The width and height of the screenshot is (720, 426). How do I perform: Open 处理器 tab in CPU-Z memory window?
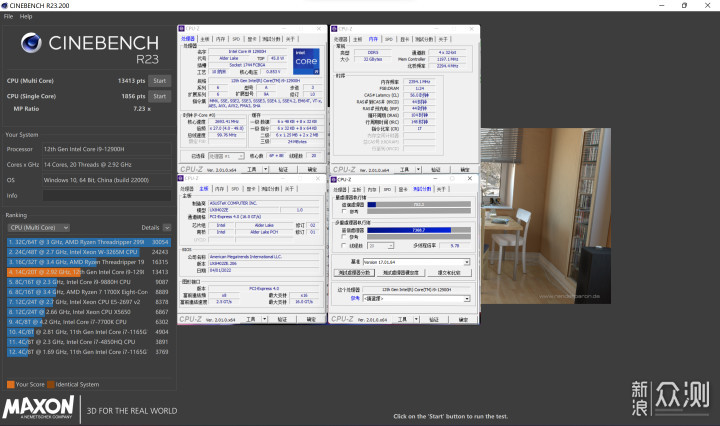[x=340, y=39]
